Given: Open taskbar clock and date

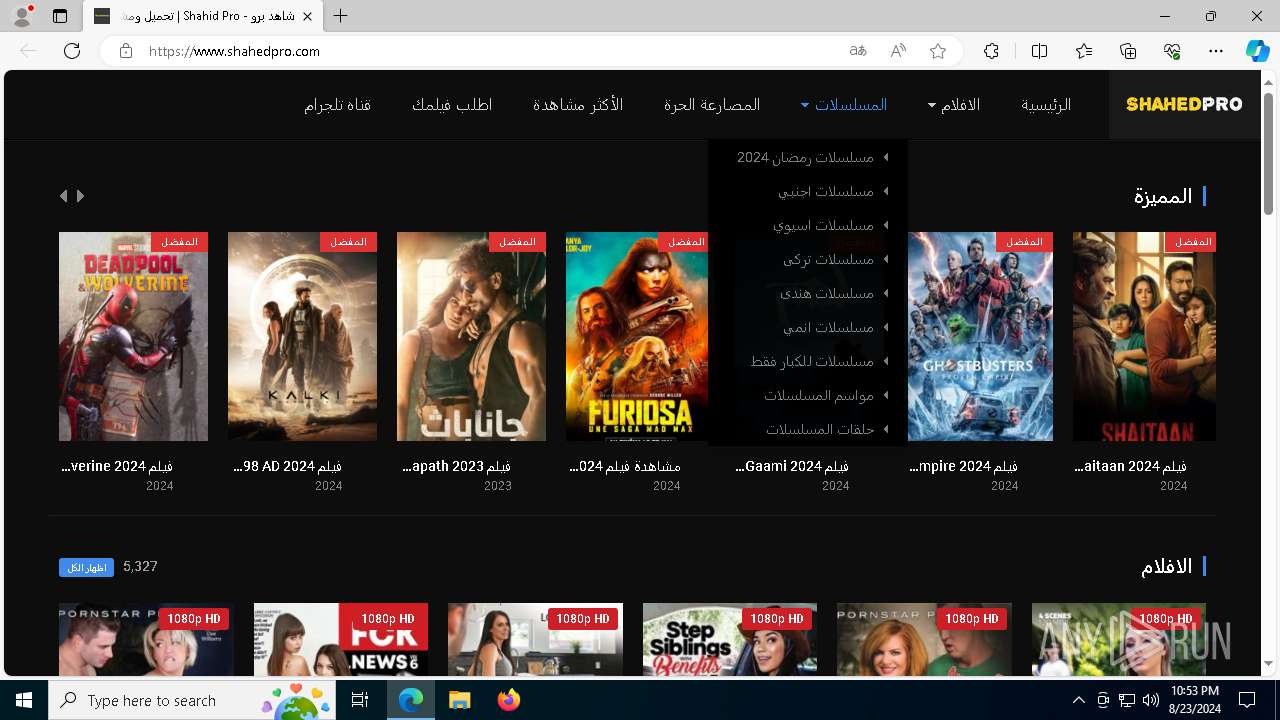Looking at the screenshot, I should tap(1194, 700).
